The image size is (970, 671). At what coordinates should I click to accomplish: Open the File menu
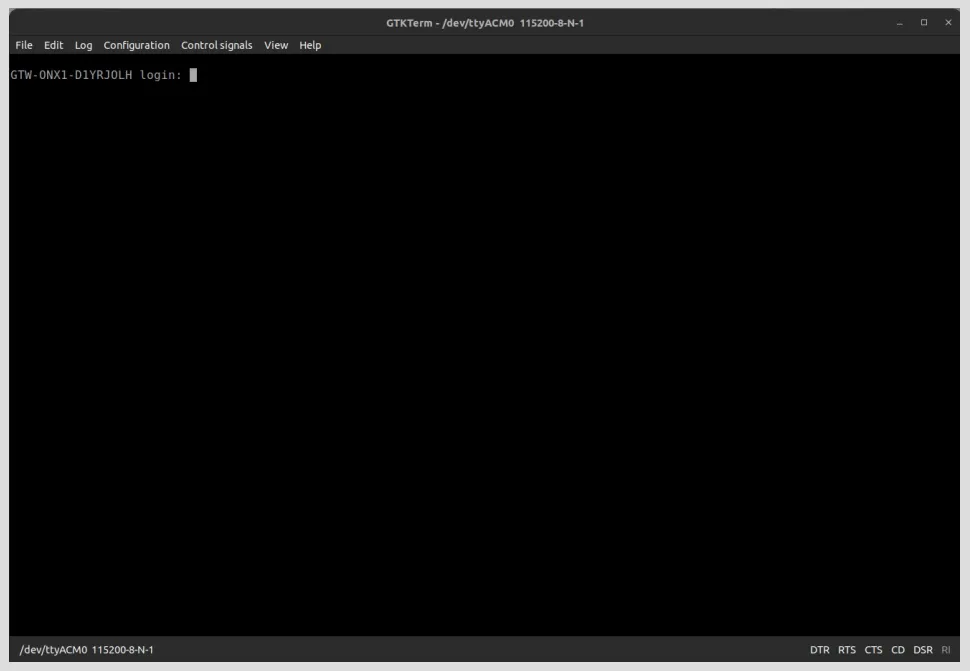[24, 45]
